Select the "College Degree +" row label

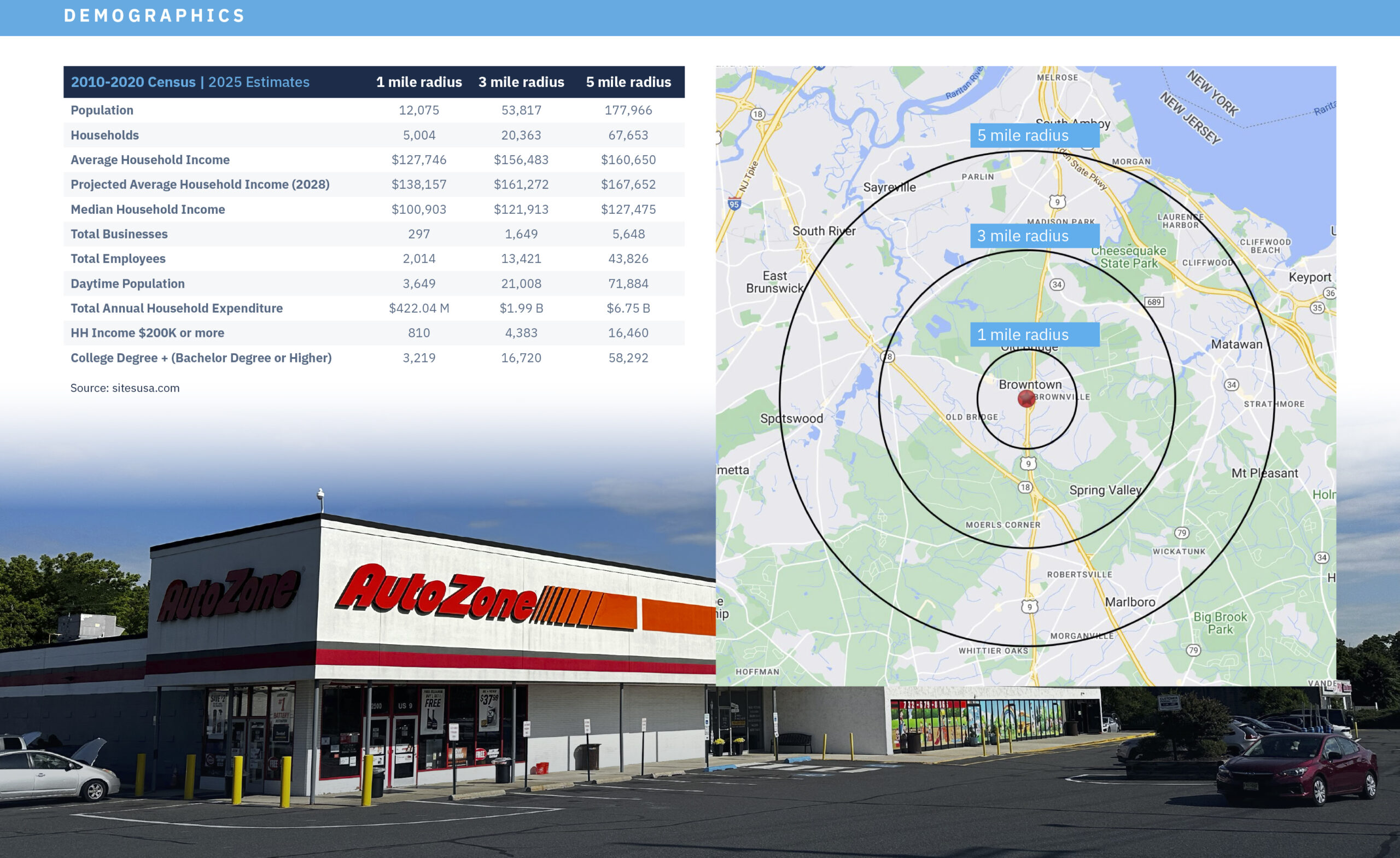coord(201,358)
